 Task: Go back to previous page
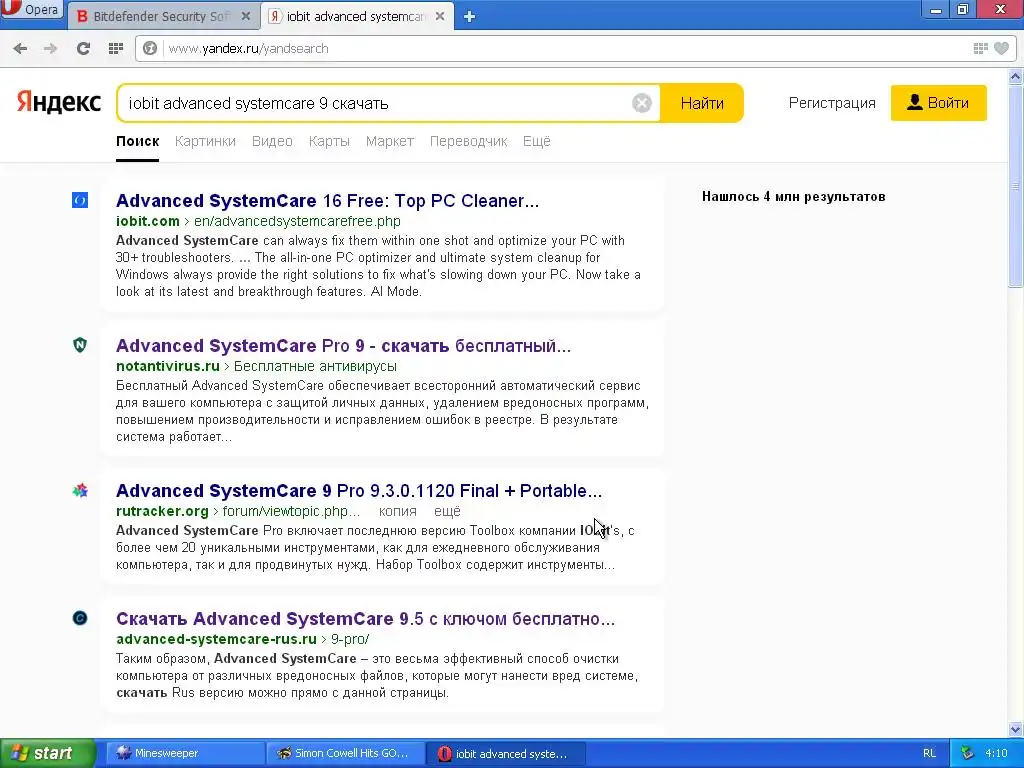[20, 48]
